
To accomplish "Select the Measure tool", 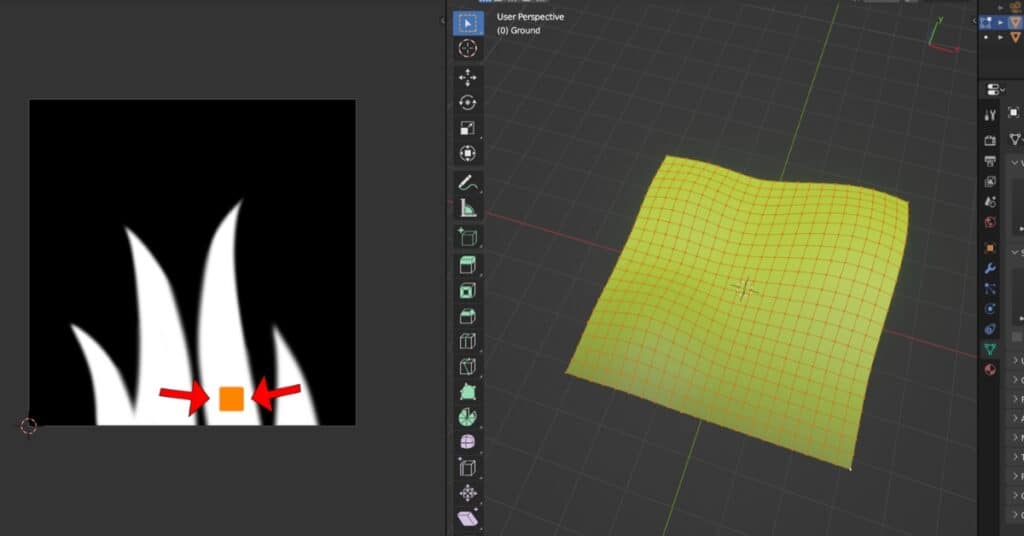I will pyautogui.click(x=468, y=208).
